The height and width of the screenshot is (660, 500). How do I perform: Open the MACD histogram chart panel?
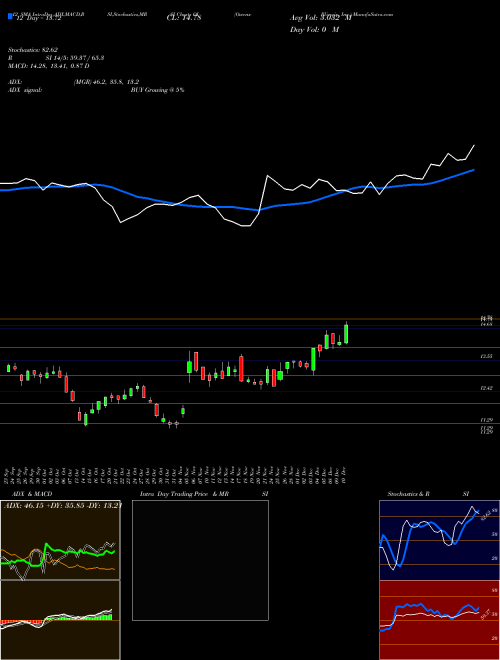click(60, 620)
